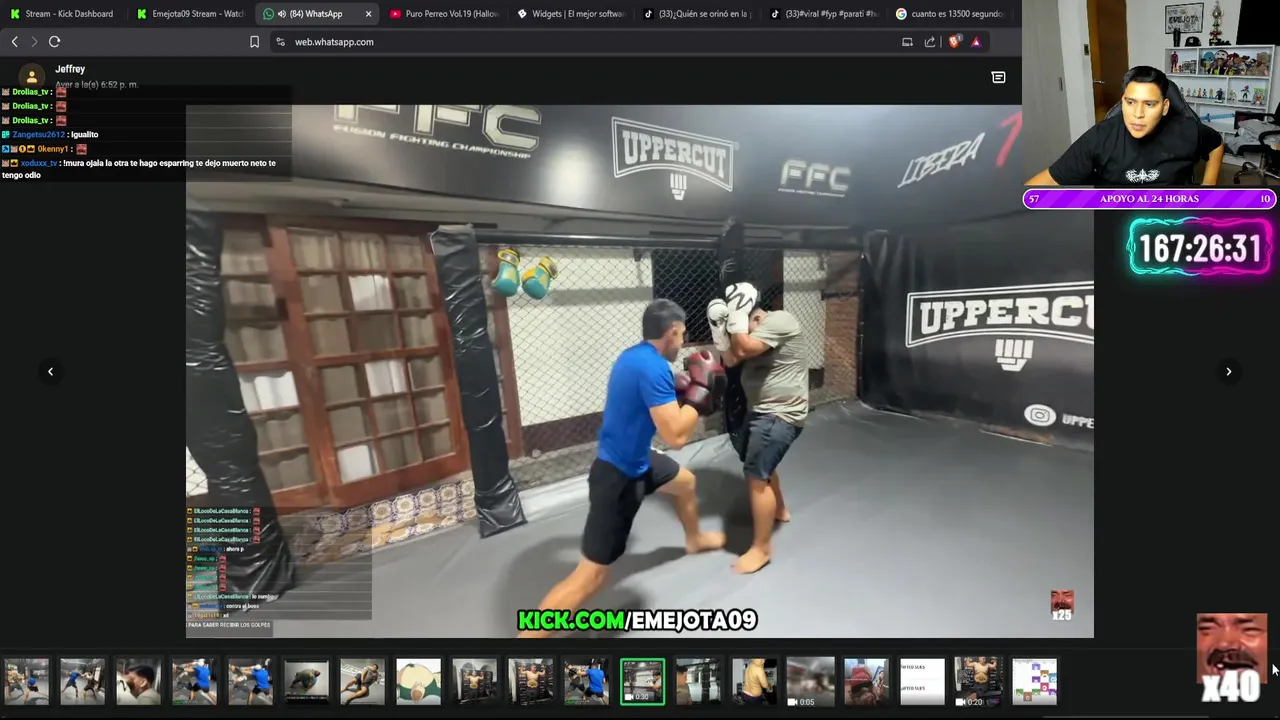
Task: Open the 0:05 video thumbnail
Action: [810, 681]
